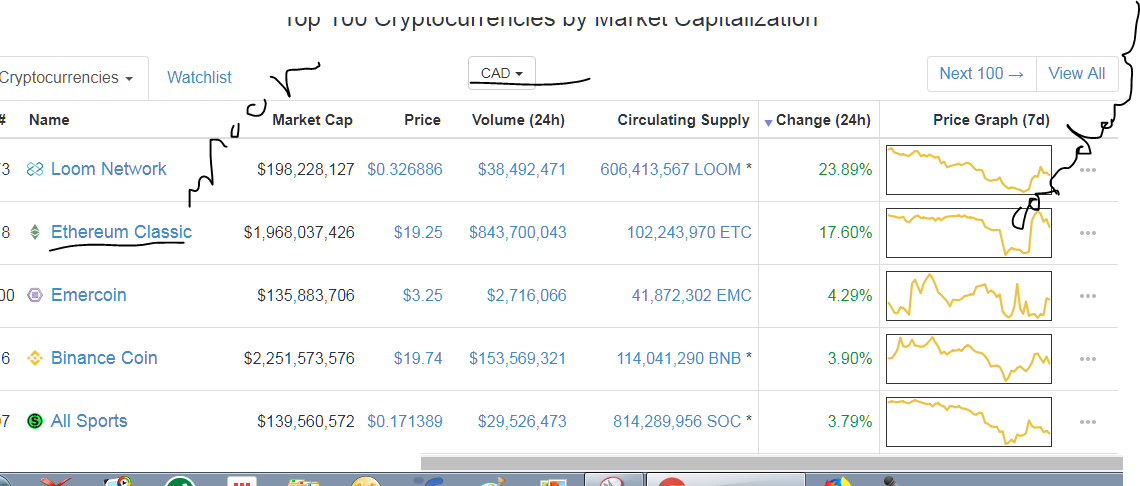Switch to the Watchlist tab
Image resolution: width=1140 pixels, height=486 pixels.
199,77
